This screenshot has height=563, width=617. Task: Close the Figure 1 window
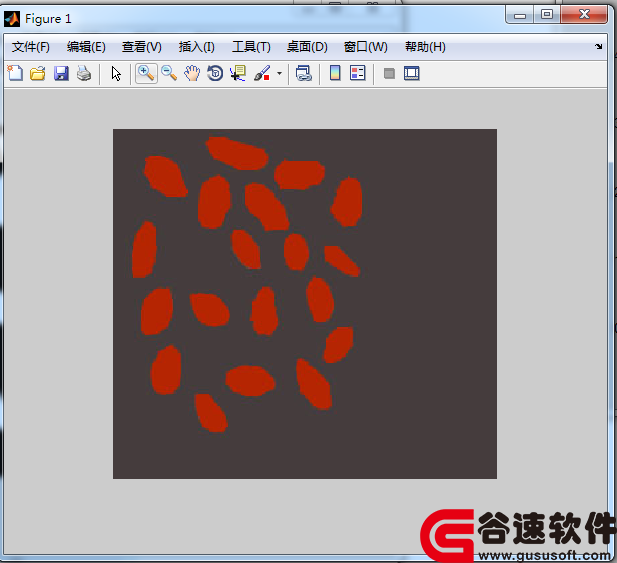584,15
